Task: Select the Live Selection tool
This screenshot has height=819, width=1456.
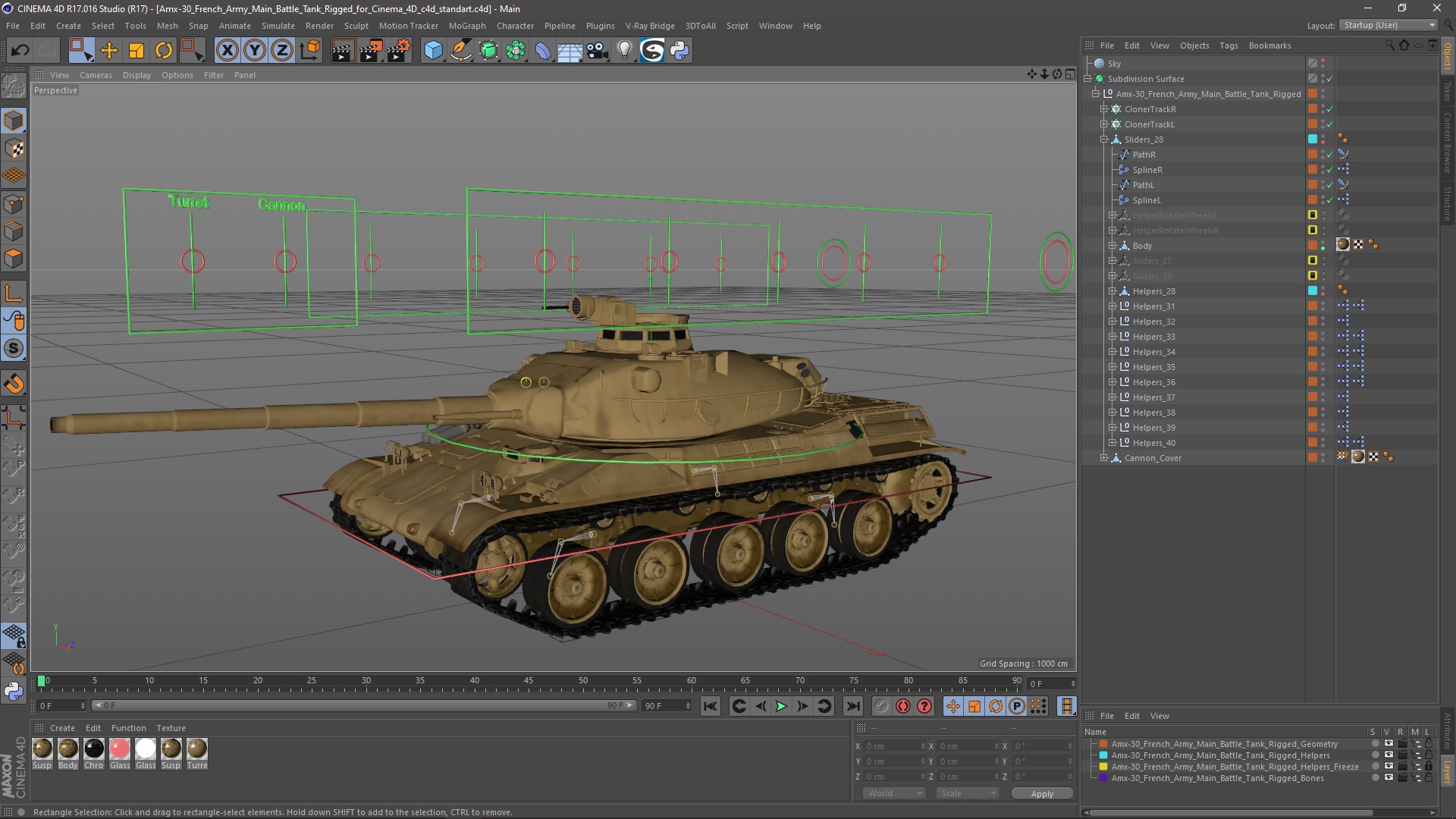Action: tap(81, 51)
